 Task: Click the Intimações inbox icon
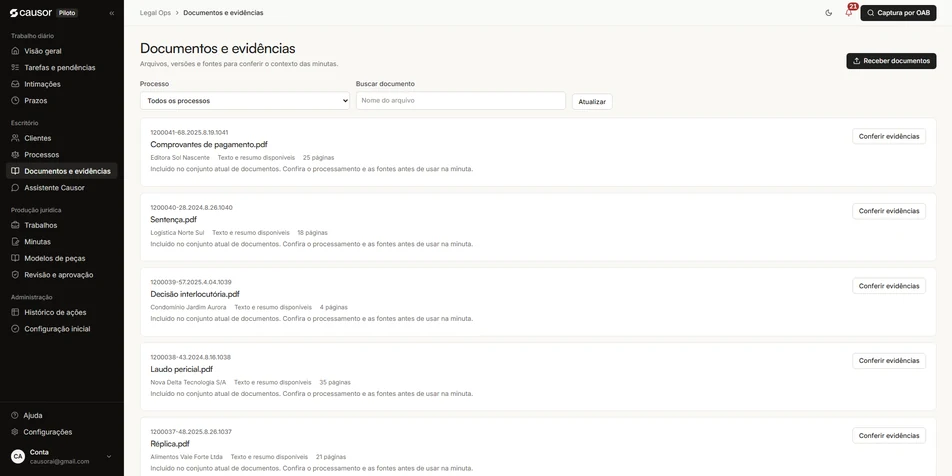15,84
